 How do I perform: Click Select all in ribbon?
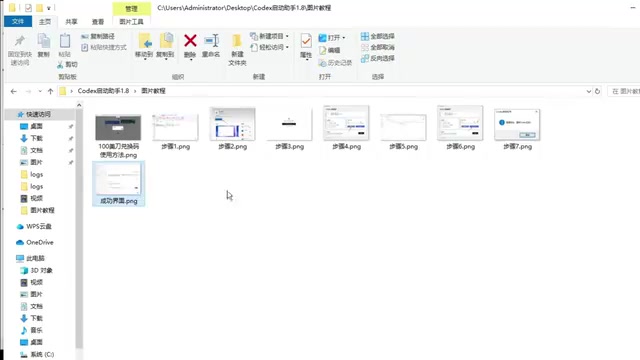click(378, 36)
